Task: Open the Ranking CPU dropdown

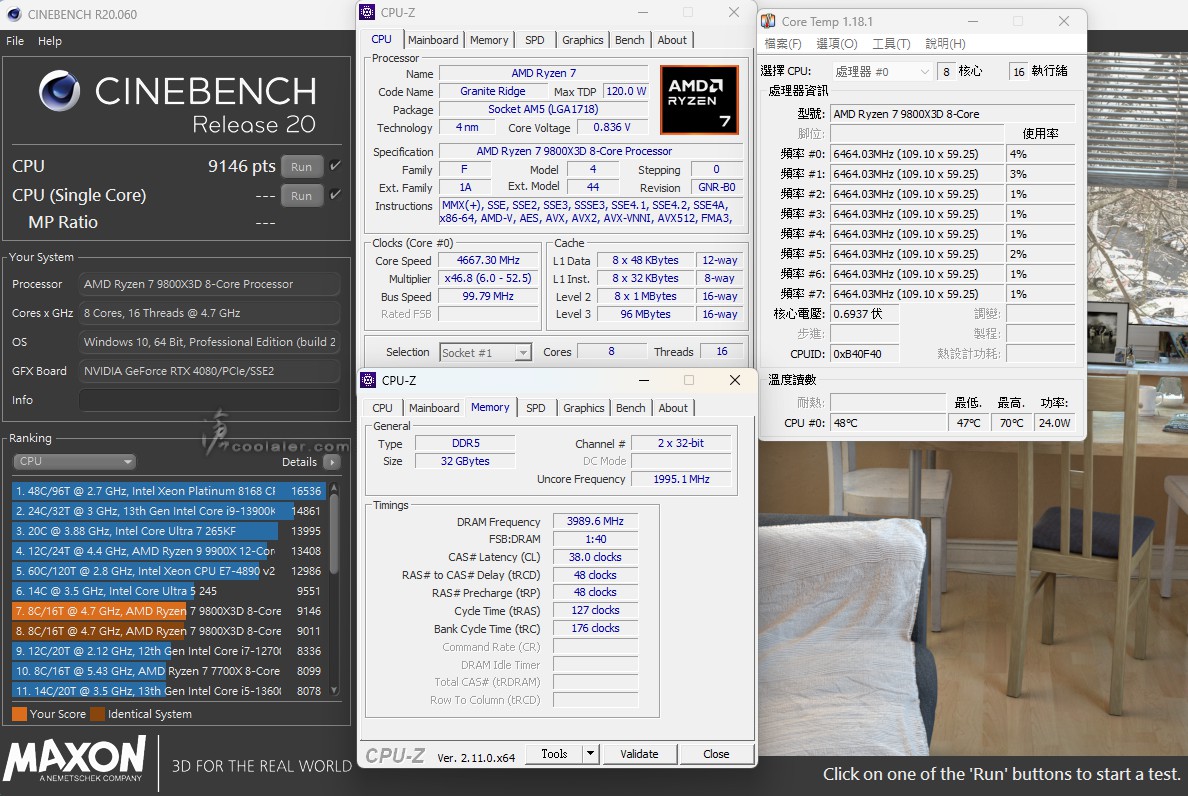Action: click(74, 461)
